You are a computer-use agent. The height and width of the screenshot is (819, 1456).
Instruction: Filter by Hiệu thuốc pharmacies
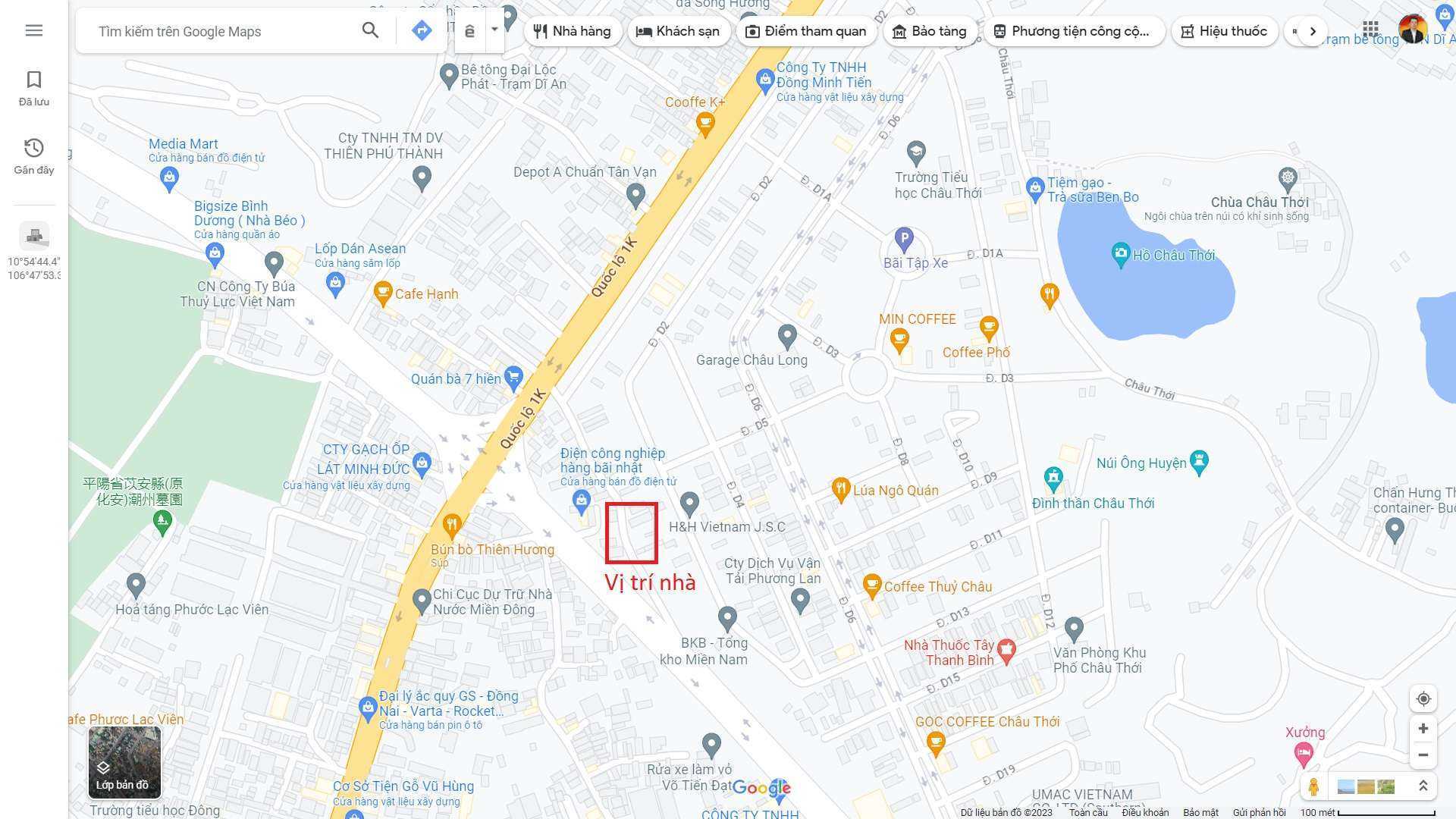[1225, 31]
